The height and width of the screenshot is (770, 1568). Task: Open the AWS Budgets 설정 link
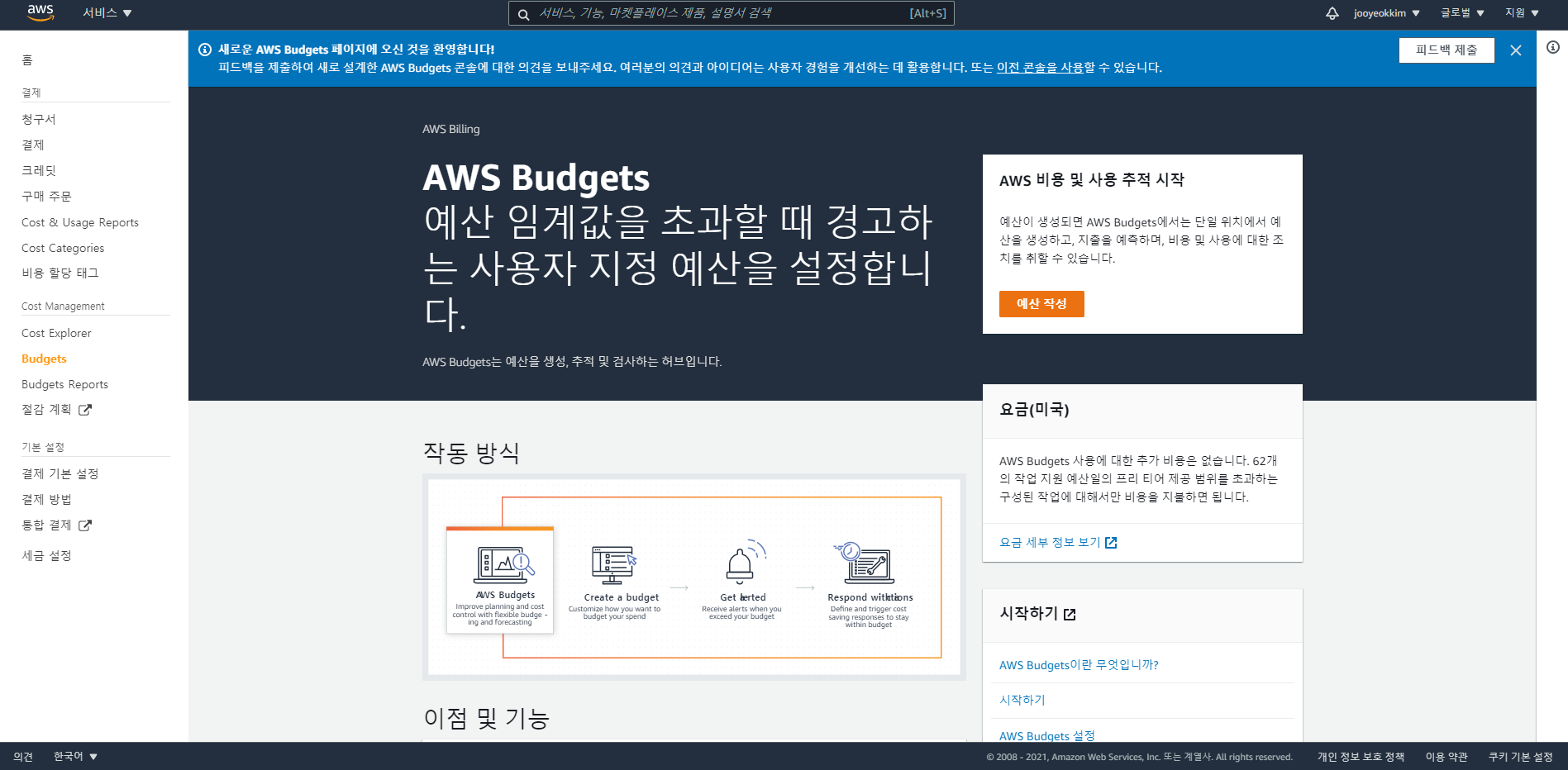[1047, 736]
